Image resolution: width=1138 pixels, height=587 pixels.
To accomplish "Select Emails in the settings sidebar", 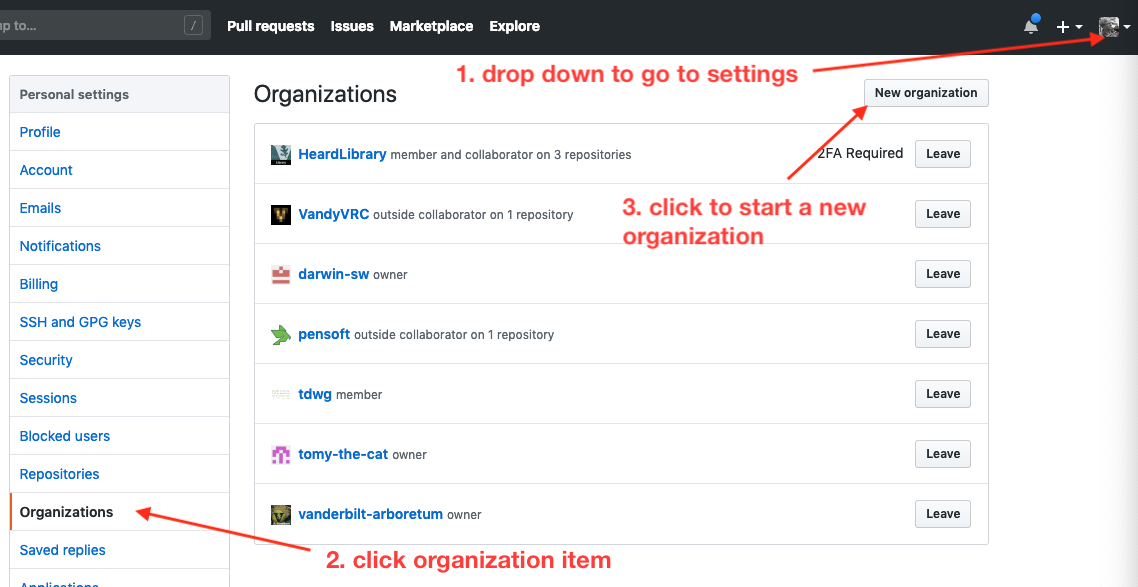I will tap(120, 208).
